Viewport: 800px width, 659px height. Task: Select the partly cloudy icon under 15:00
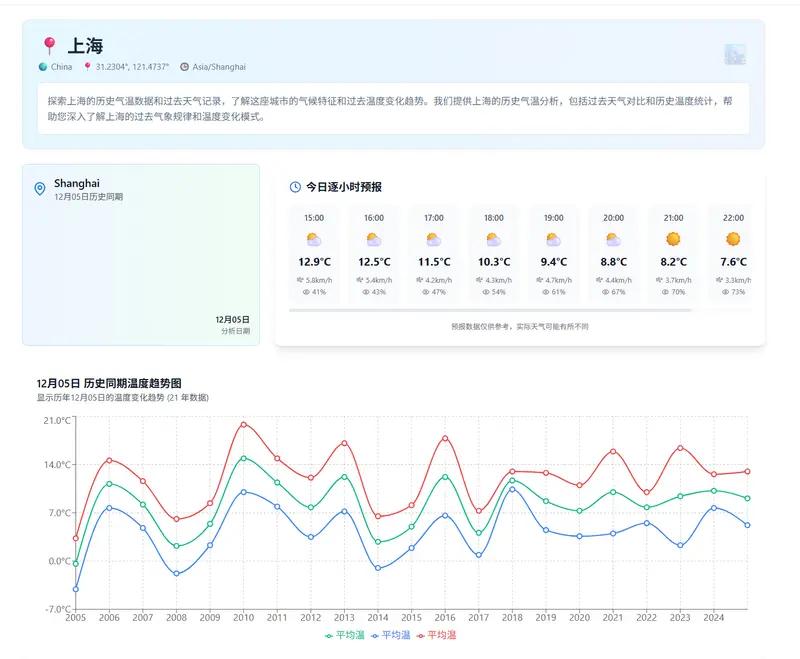(x=316, y=238)
